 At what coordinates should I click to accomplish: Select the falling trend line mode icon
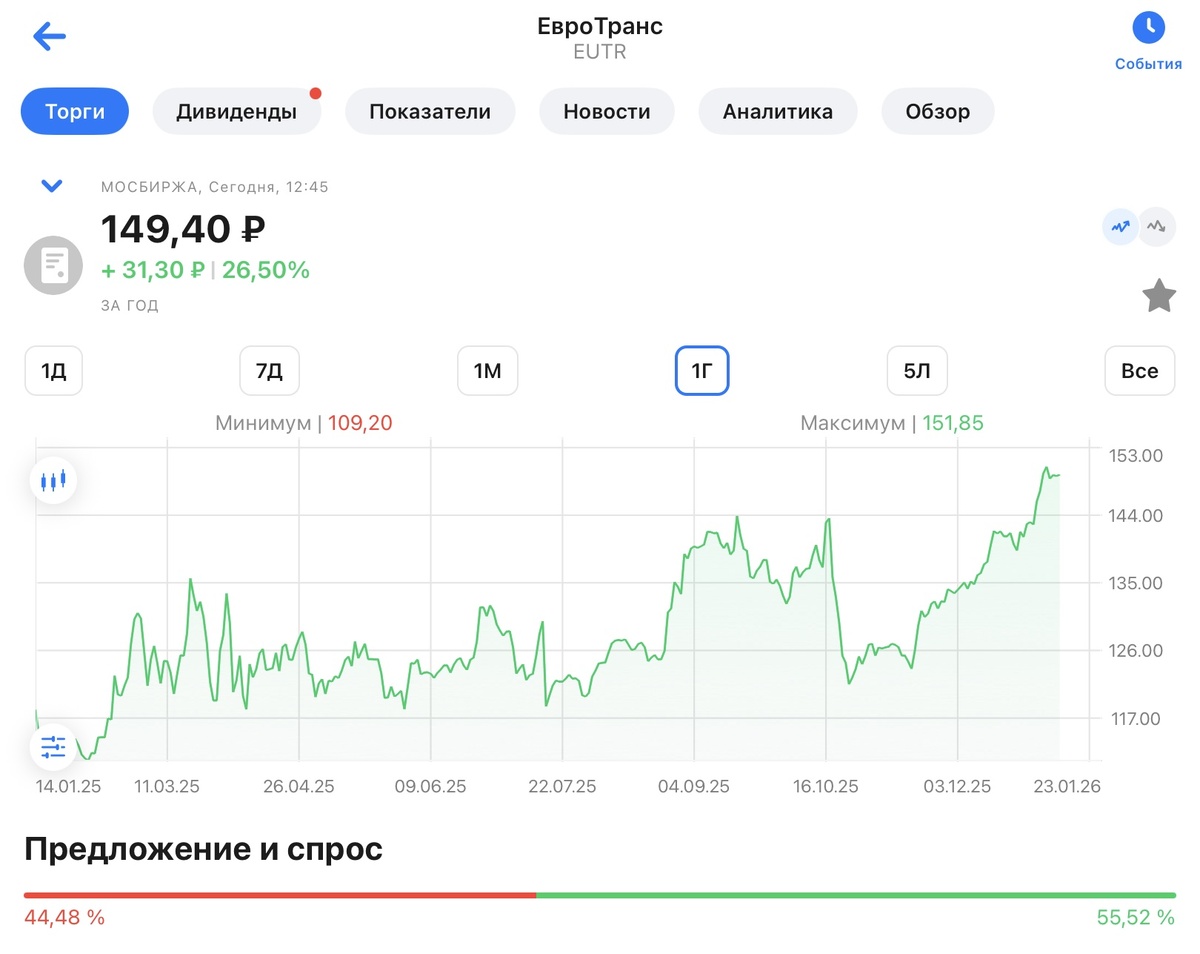[1157, 227]
